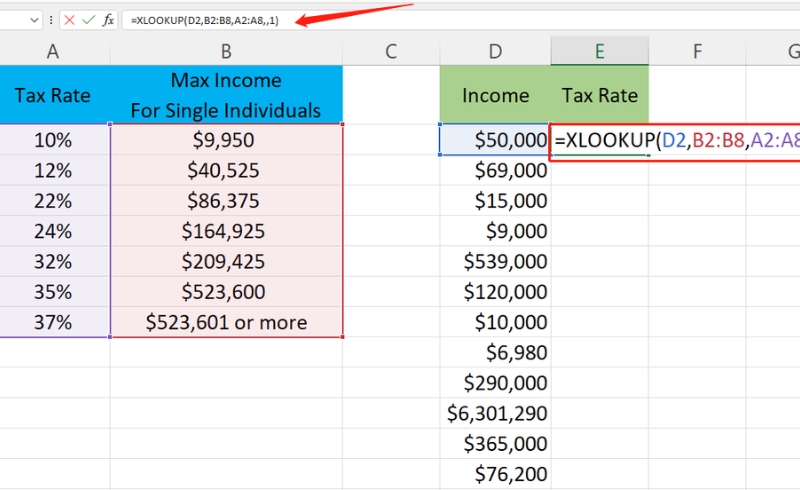Click the $6,301,290 income cell
Screen dimensions: 800x490
pyautogui.click(x=495, y=412)
